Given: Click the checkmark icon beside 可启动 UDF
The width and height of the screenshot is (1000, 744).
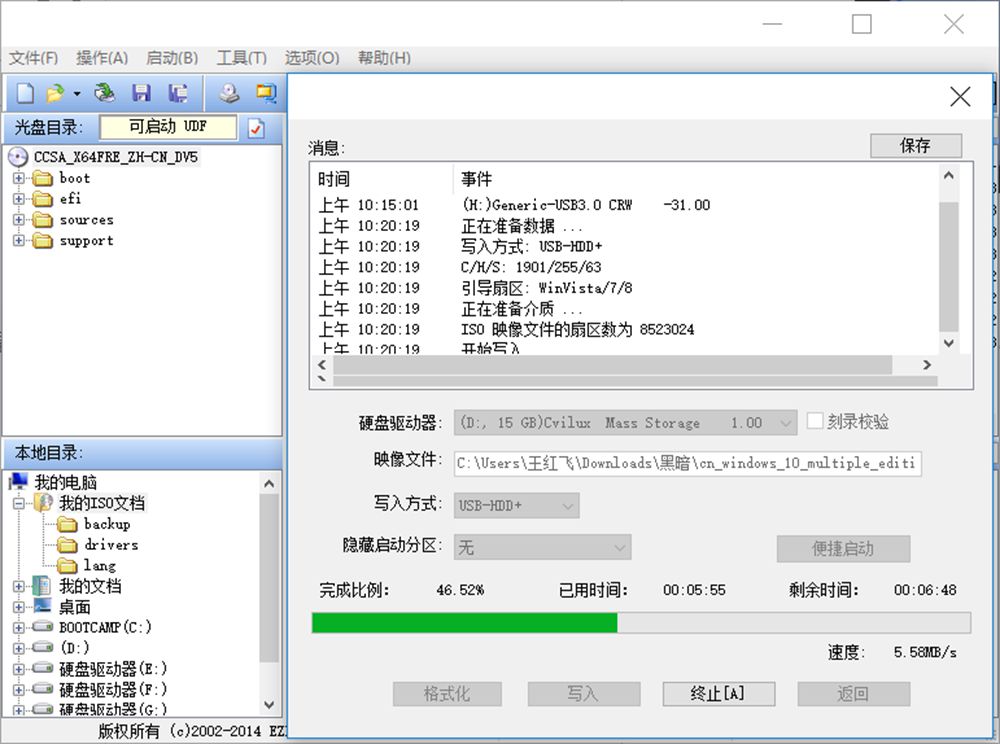Looking at the screenshot, I should pyautogui.click(x=257, y=127).
